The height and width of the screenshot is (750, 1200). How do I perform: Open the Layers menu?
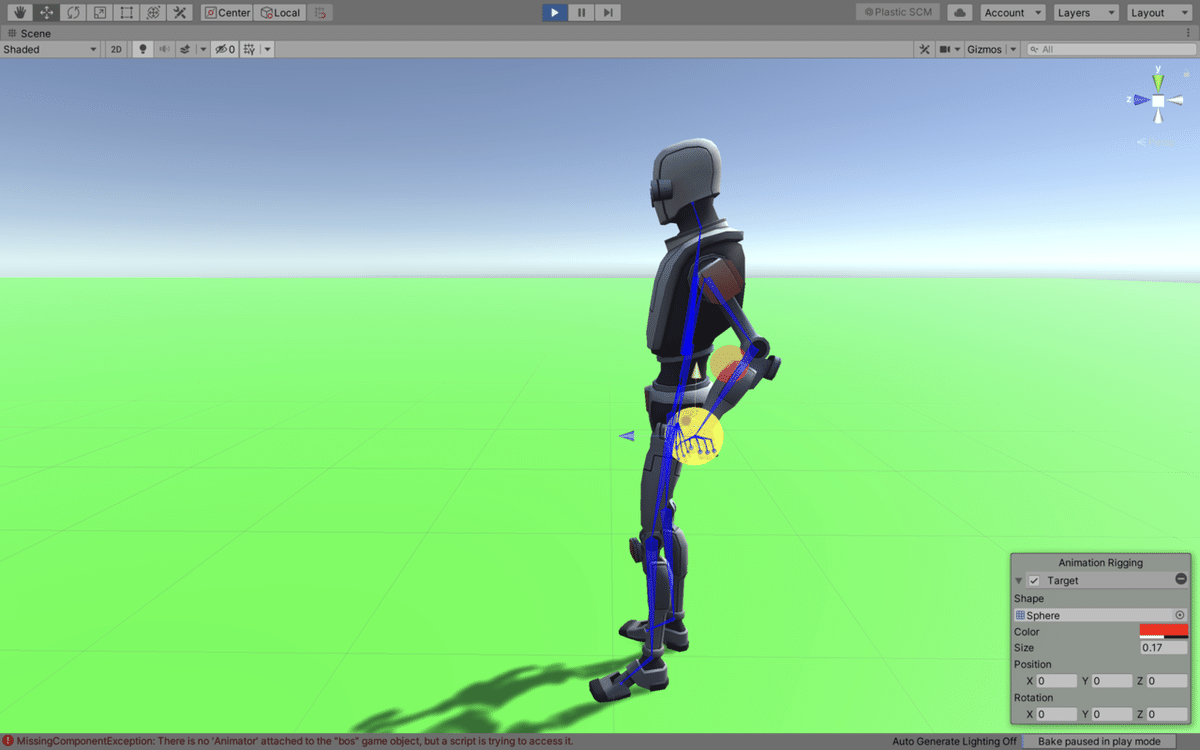coord(1086,12)
